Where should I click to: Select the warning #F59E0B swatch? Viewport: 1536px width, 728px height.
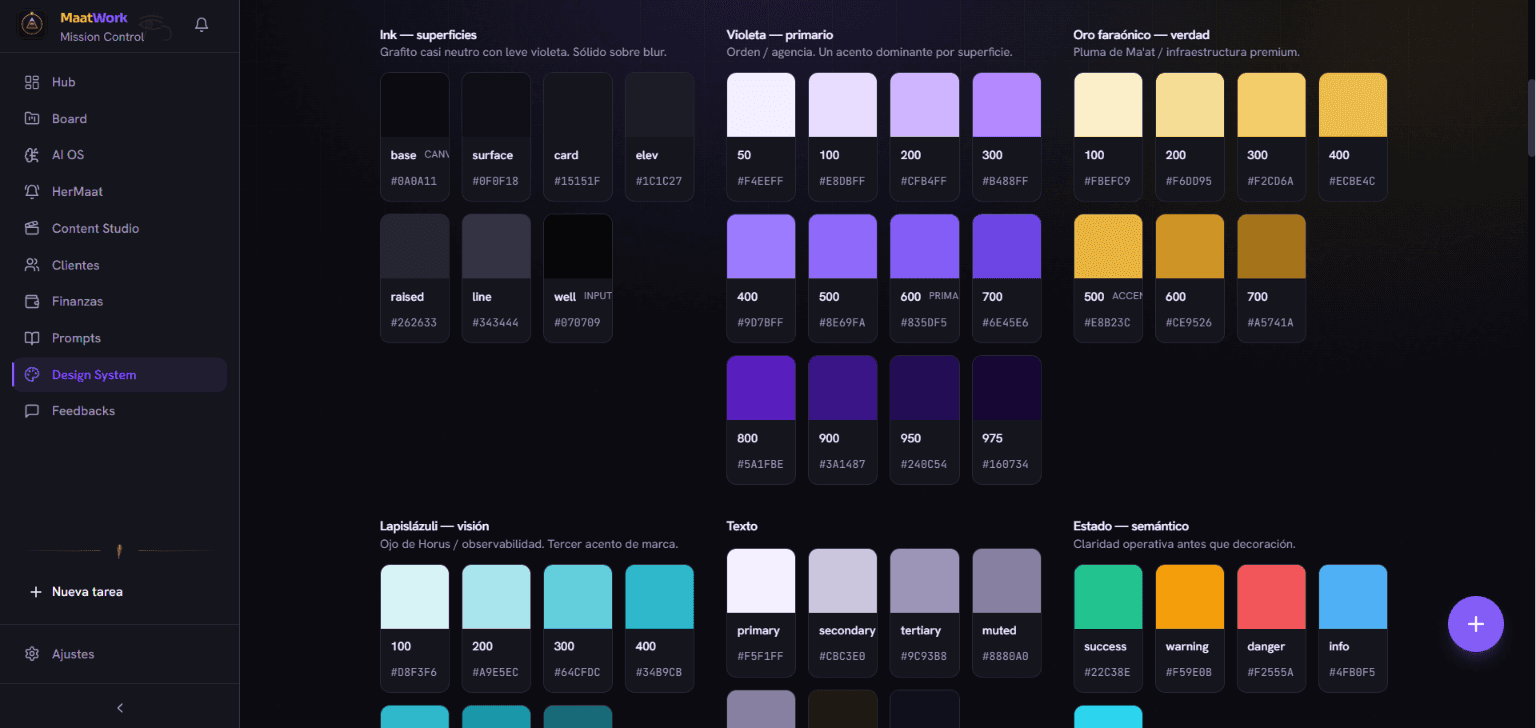tap(1190, 629)
